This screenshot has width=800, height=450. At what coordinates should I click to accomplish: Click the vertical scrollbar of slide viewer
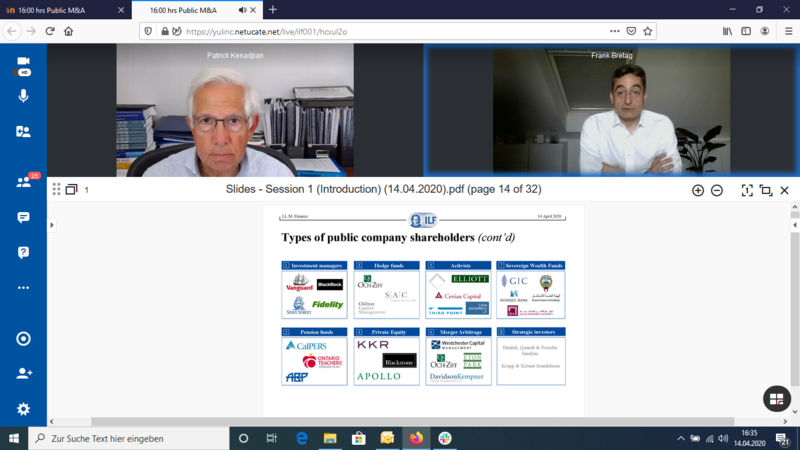pyautogui.click(x=795, y=310)
